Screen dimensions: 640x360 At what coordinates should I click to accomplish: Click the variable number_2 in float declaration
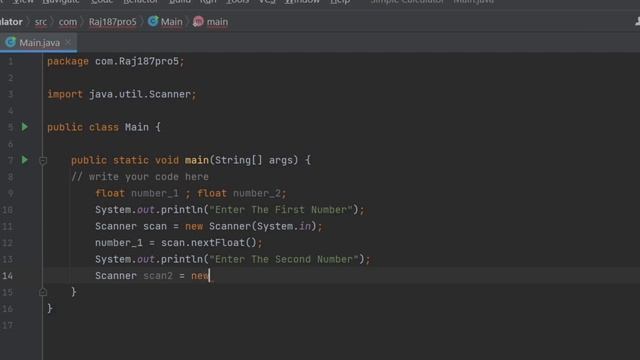tap(257, 193)
